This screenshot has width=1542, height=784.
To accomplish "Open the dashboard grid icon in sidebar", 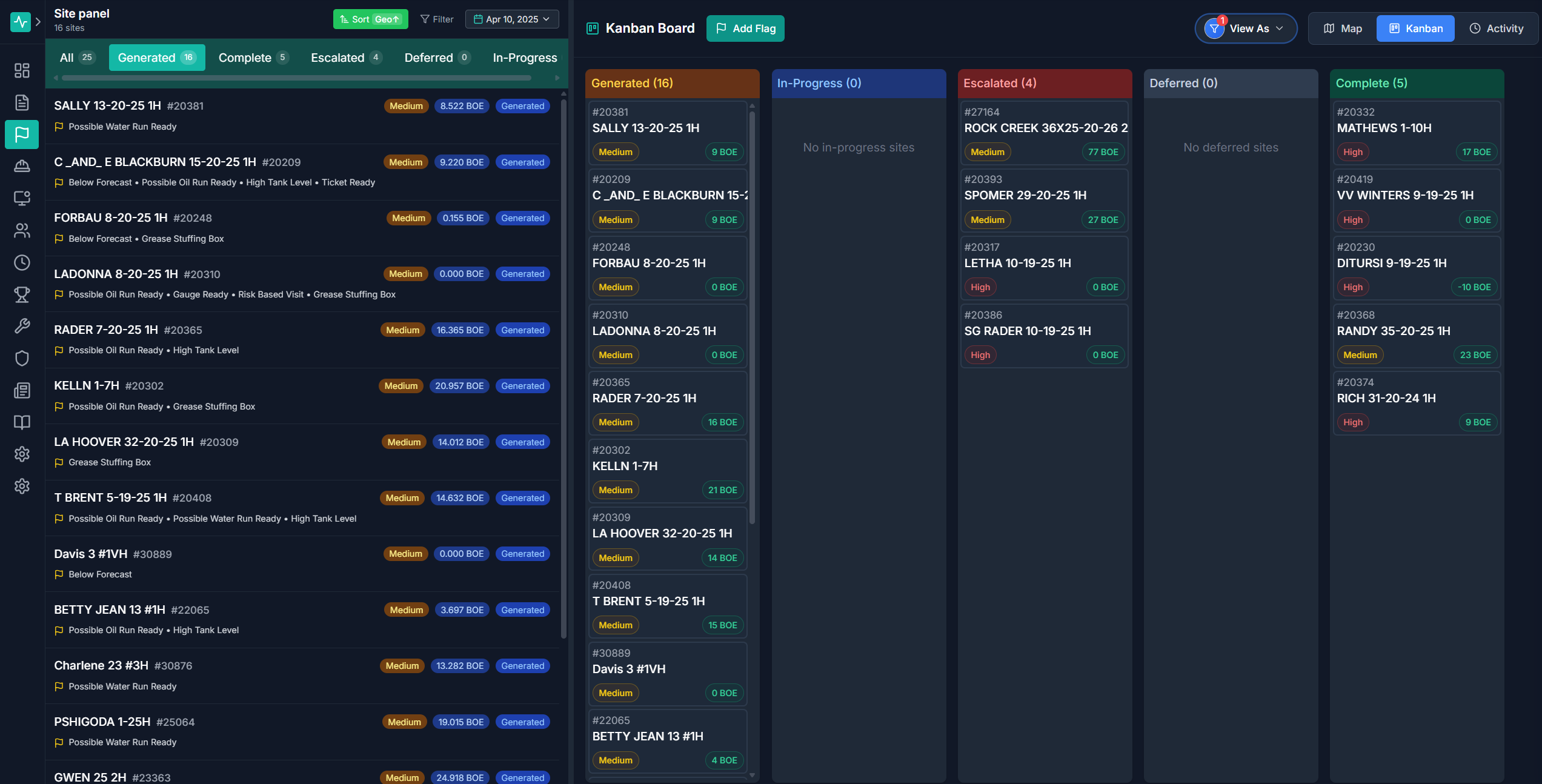I will 22,70.
